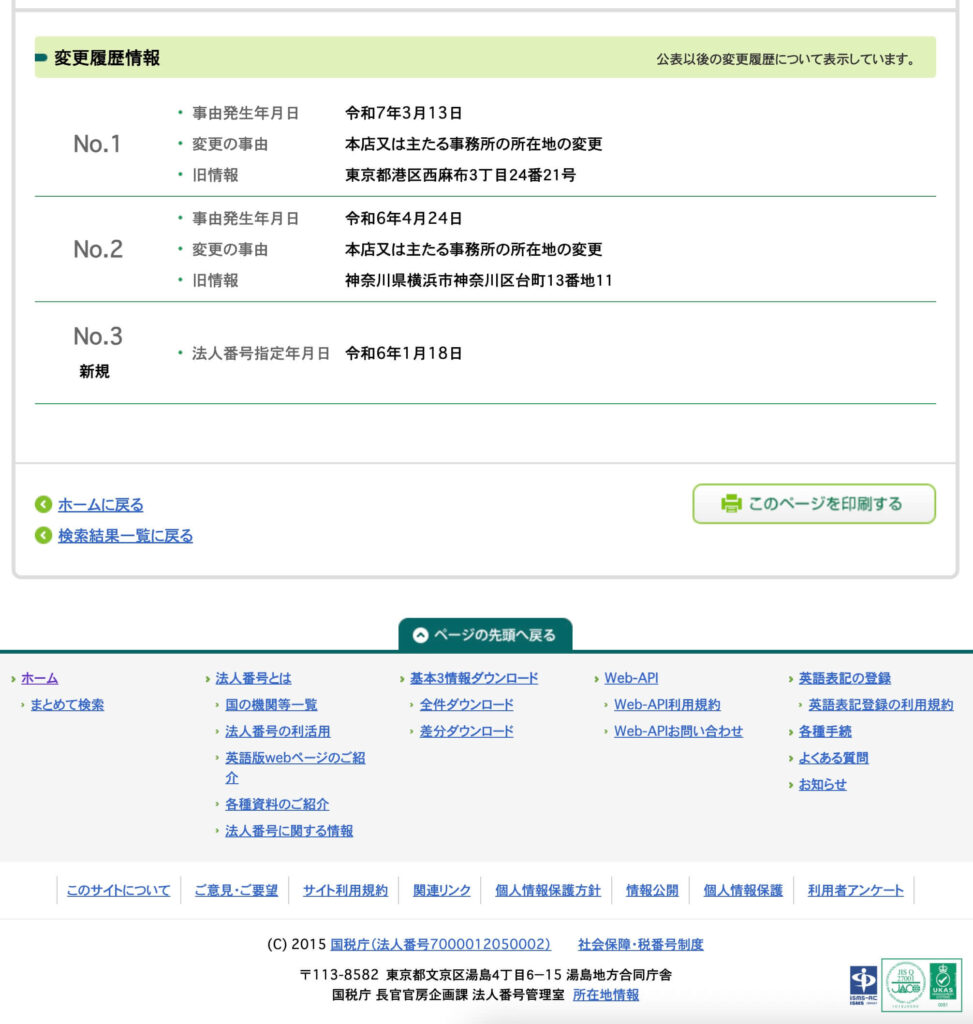Go back via ホームに戻る link
The height and width of the screenshot is (1024, 973).
click(x=101, y=505)
